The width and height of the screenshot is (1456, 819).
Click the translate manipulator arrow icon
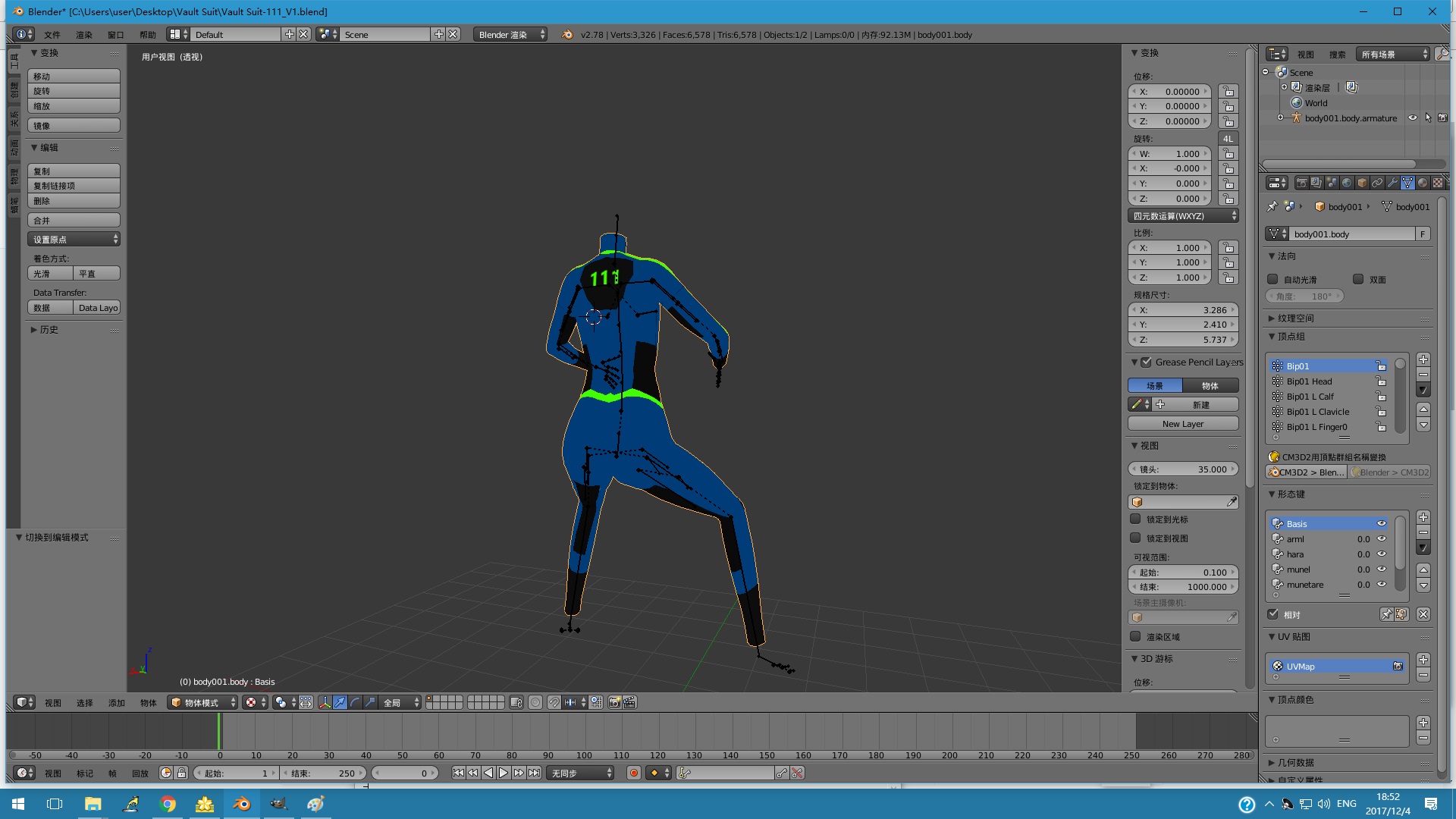pyautogui.click(x=340, y=702)
